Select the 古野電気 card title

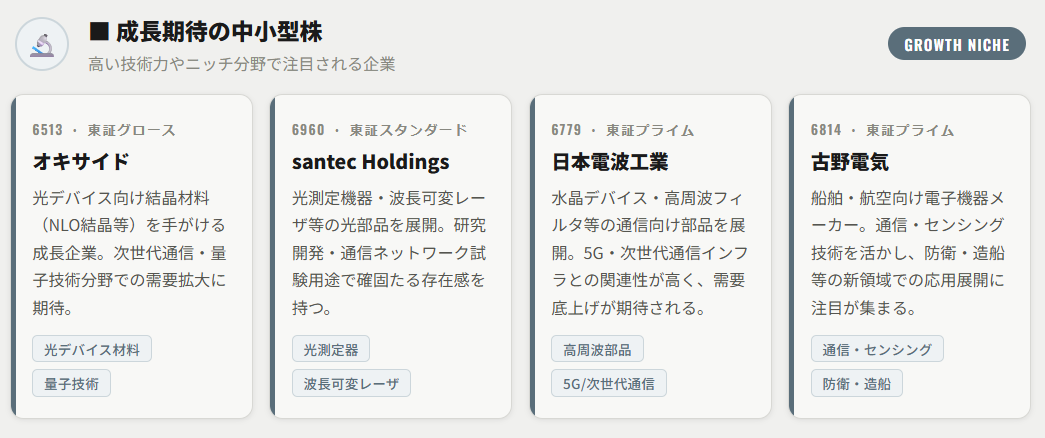850,162
